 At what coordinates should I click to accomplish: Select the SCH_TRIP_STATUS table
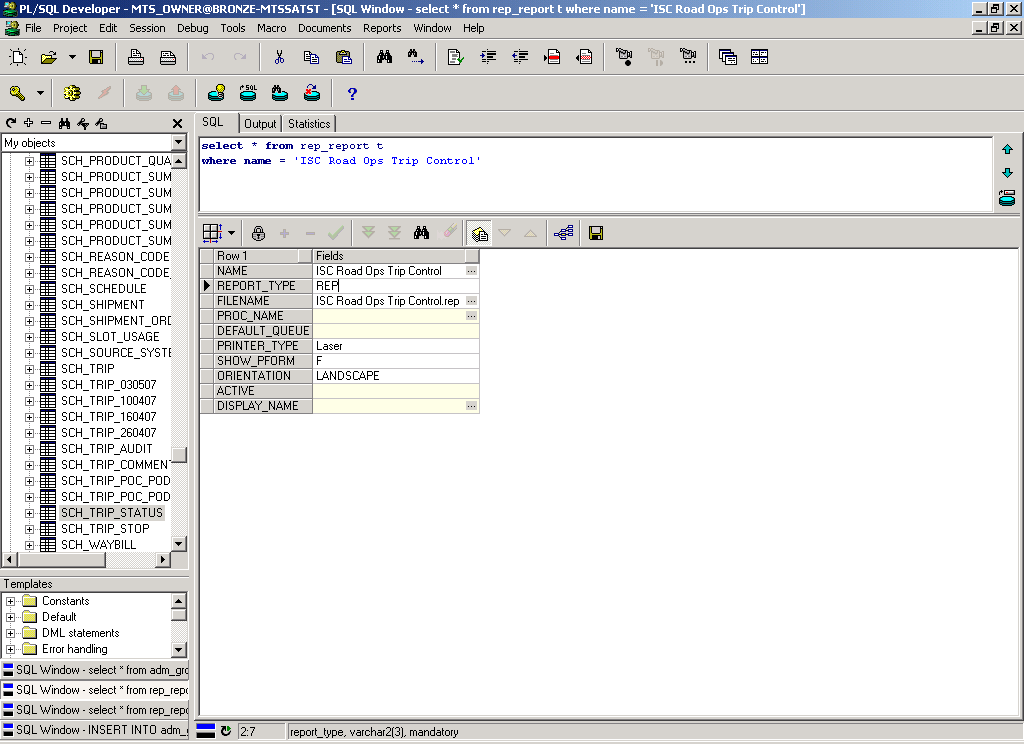pyautogui.click(x=112, y=513)
